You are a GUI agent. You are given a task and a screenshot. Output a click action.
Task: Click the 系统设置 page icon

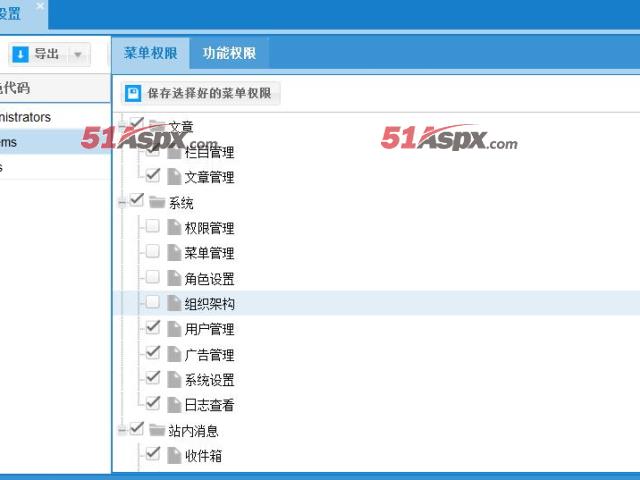coord(174,379)
